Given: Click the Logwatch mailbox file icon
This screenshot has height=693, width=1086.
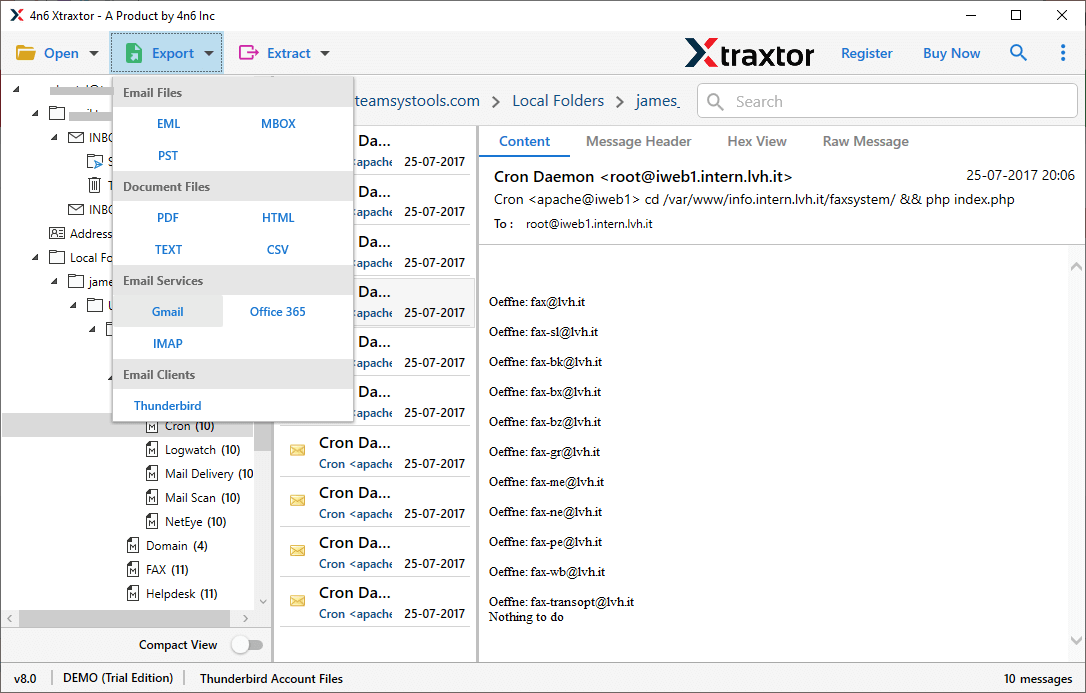Looking at the screenshot, I should [x=152, y=450].
